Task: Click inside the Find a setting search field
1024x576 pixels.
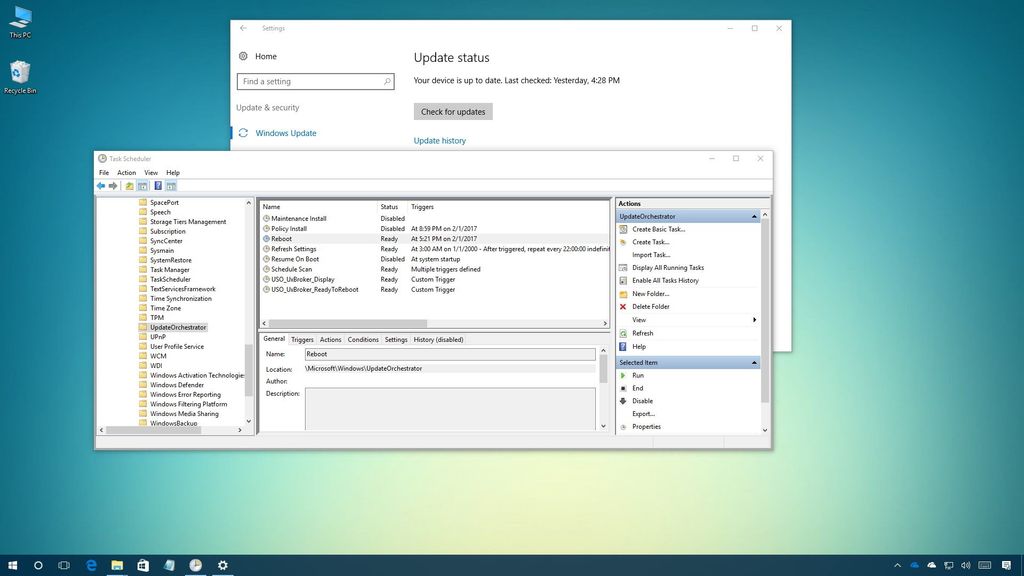Action: pos(310,81)
